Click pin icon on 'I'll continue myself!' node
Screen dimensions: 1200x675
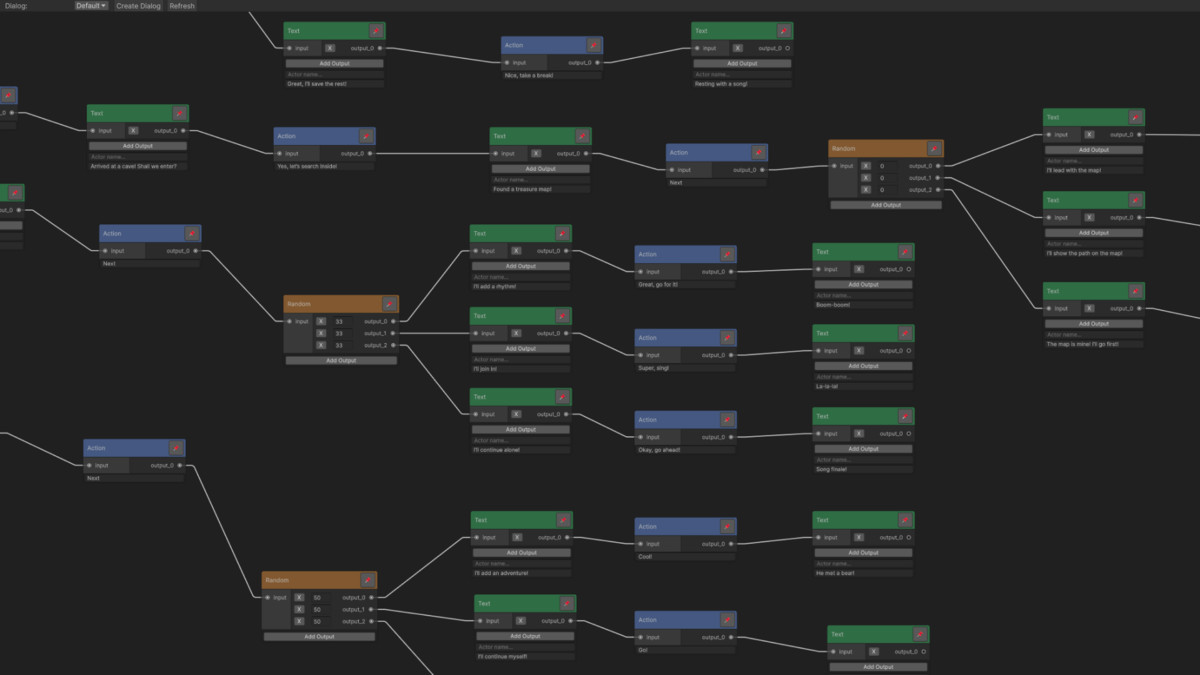tap(567, 604)
